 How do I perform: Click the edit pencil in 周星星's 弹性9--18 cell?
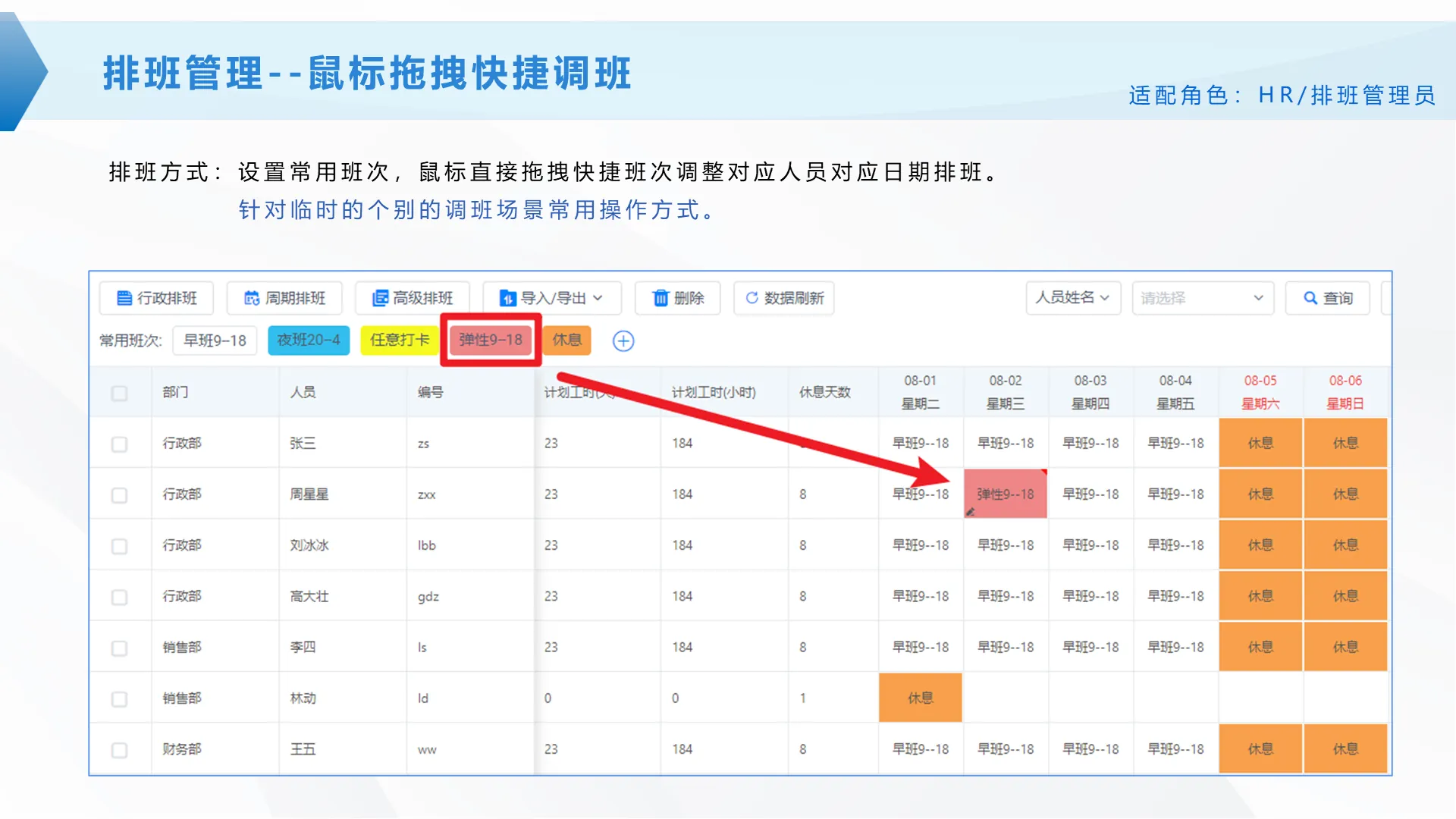click(x=970, y=512)
